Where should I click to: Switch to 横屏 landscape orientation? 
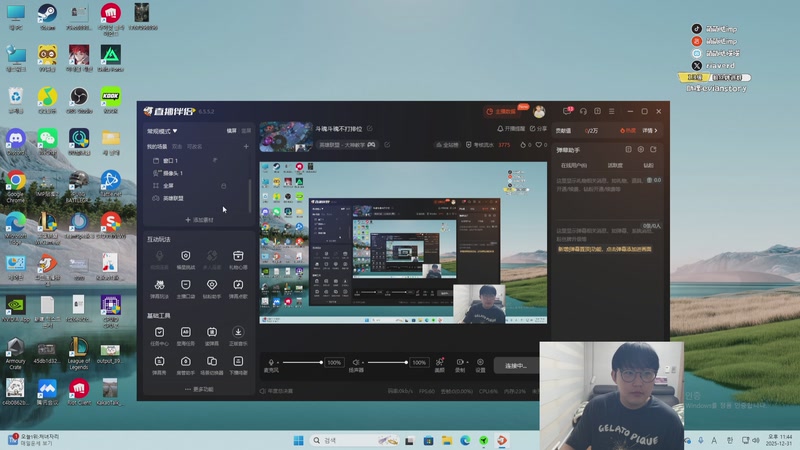pos(232,131)
